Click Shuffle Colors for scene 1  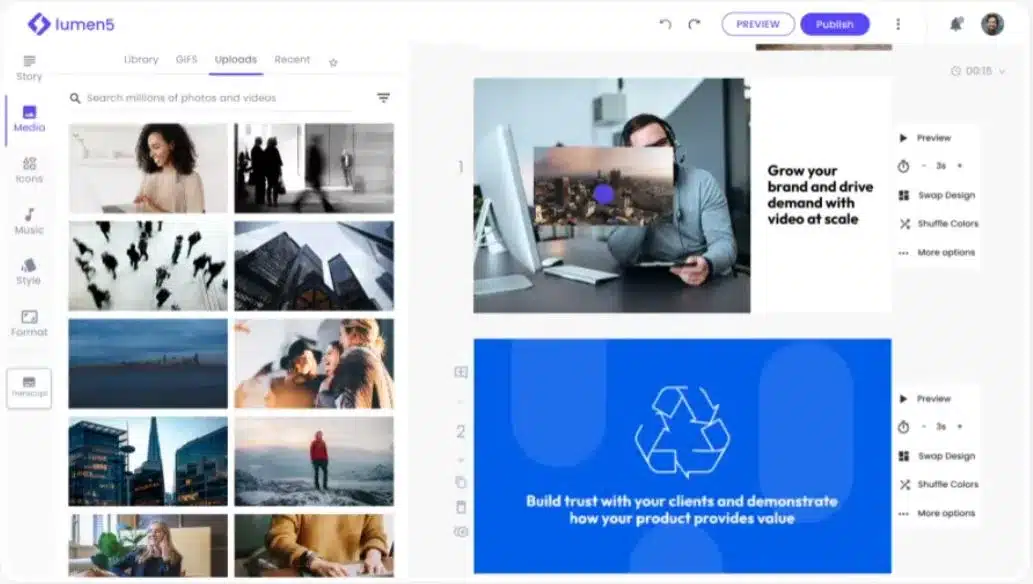[939, 224]
